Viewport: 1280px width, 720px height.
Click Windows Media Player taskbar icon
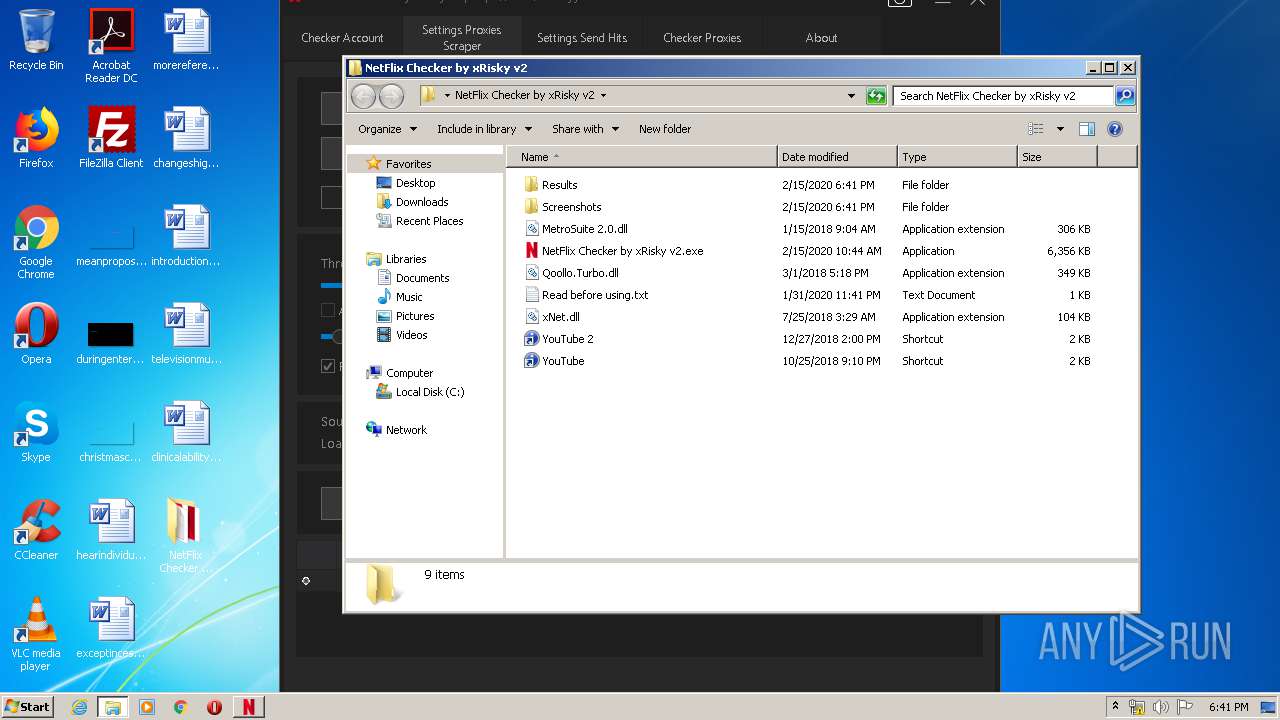[x=147, y=707]
